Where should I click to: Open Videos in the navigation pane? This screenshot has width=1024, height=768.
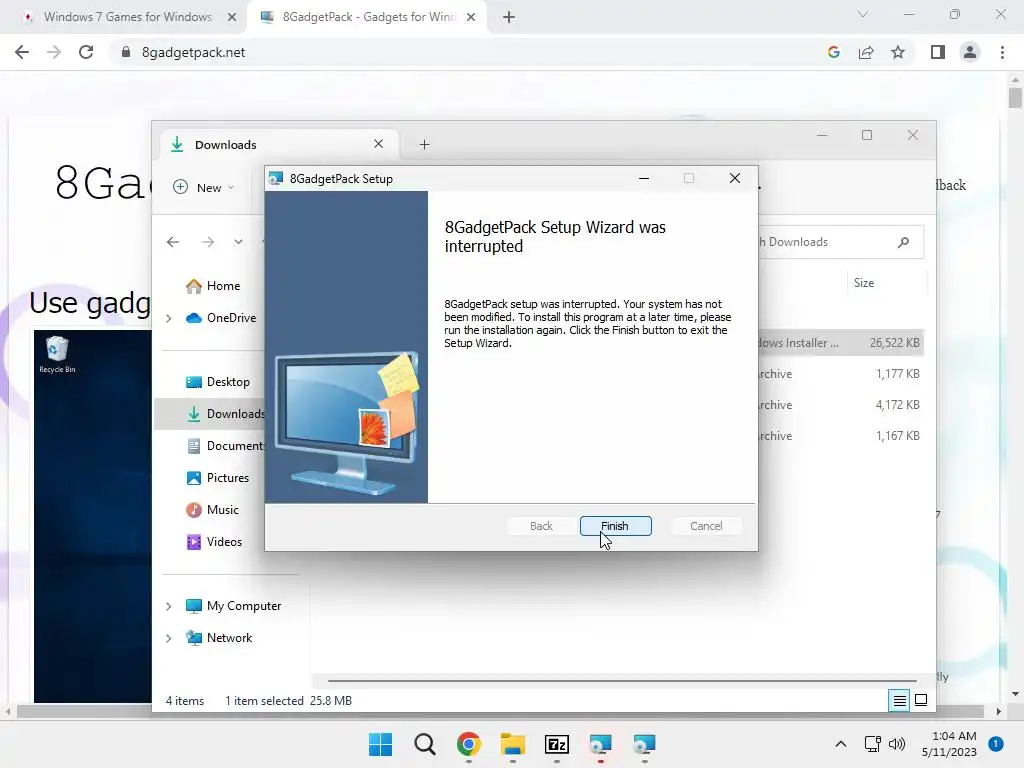214,542
